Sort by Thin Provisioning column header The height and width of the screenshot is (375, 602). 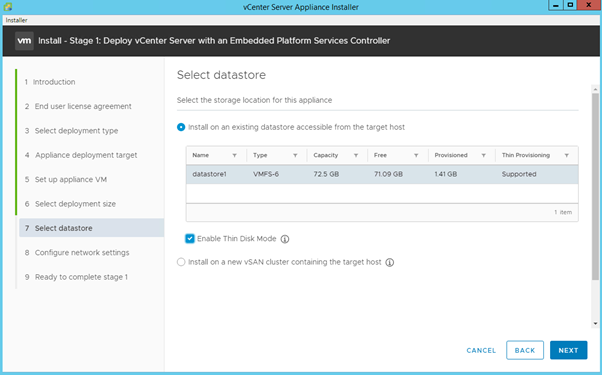[x=526, y=155]
